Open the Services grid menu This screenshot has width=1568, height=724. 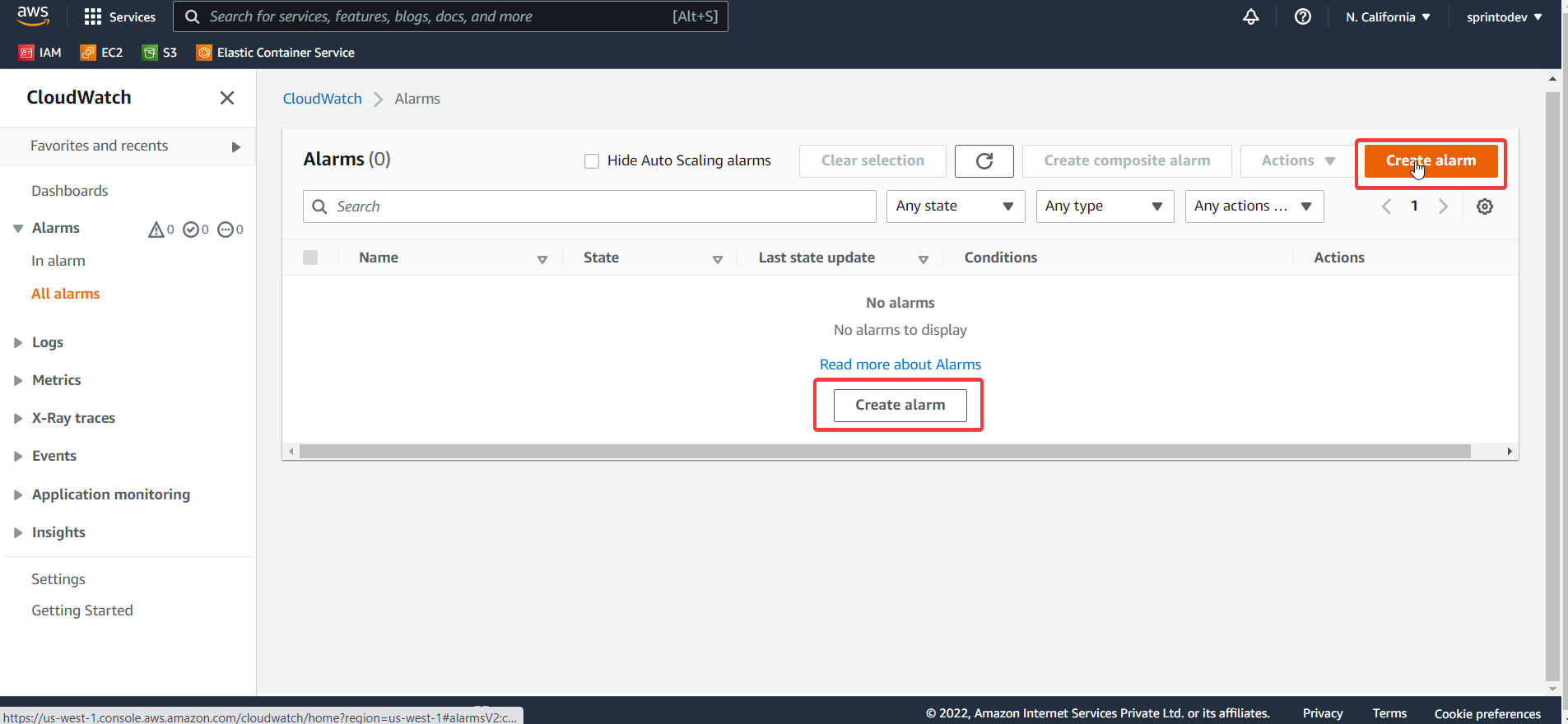coord(119,16)
